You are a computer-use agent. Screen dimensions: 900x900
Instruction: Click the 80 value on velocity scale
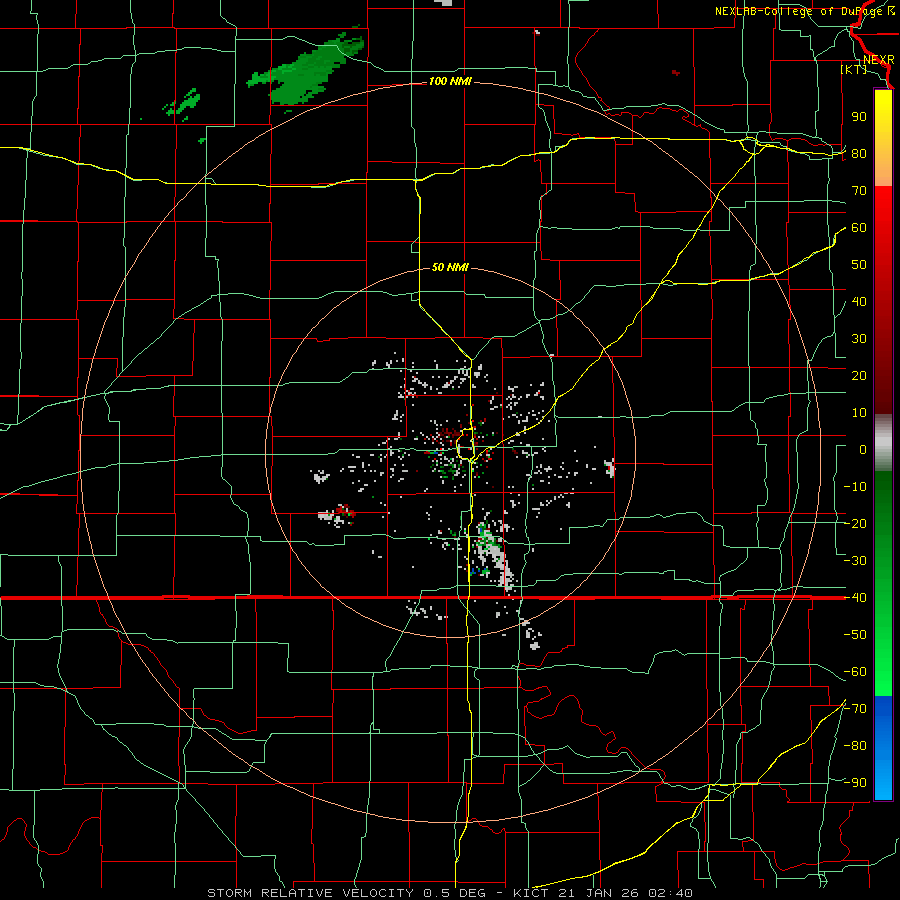tap(859, 154)
